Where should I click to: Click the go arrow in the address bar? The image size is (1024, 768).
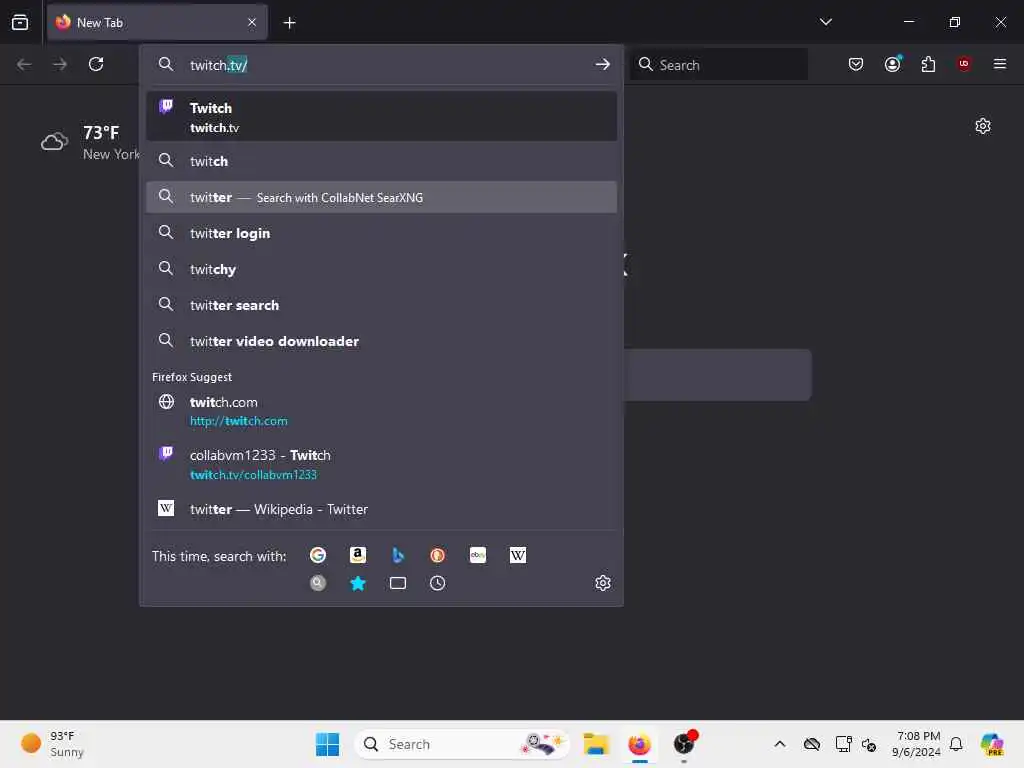click(x=602, y=64)
